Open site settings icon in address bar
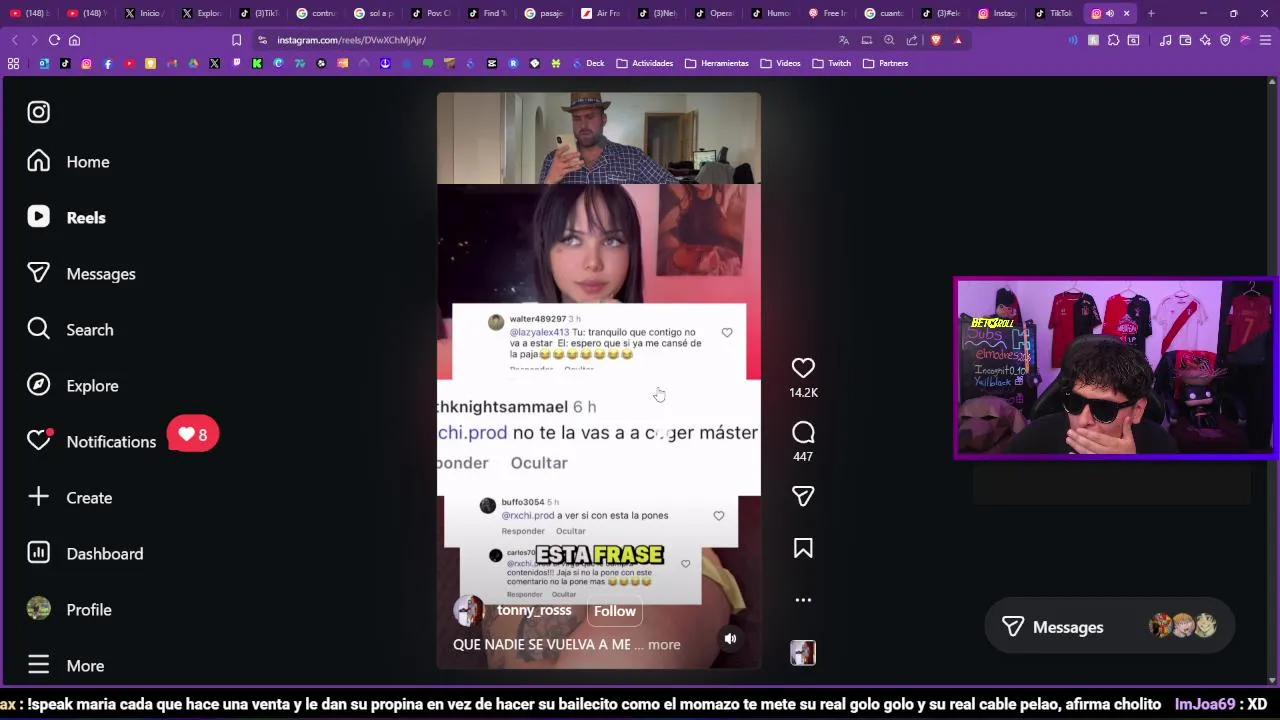 click(262, 40)
